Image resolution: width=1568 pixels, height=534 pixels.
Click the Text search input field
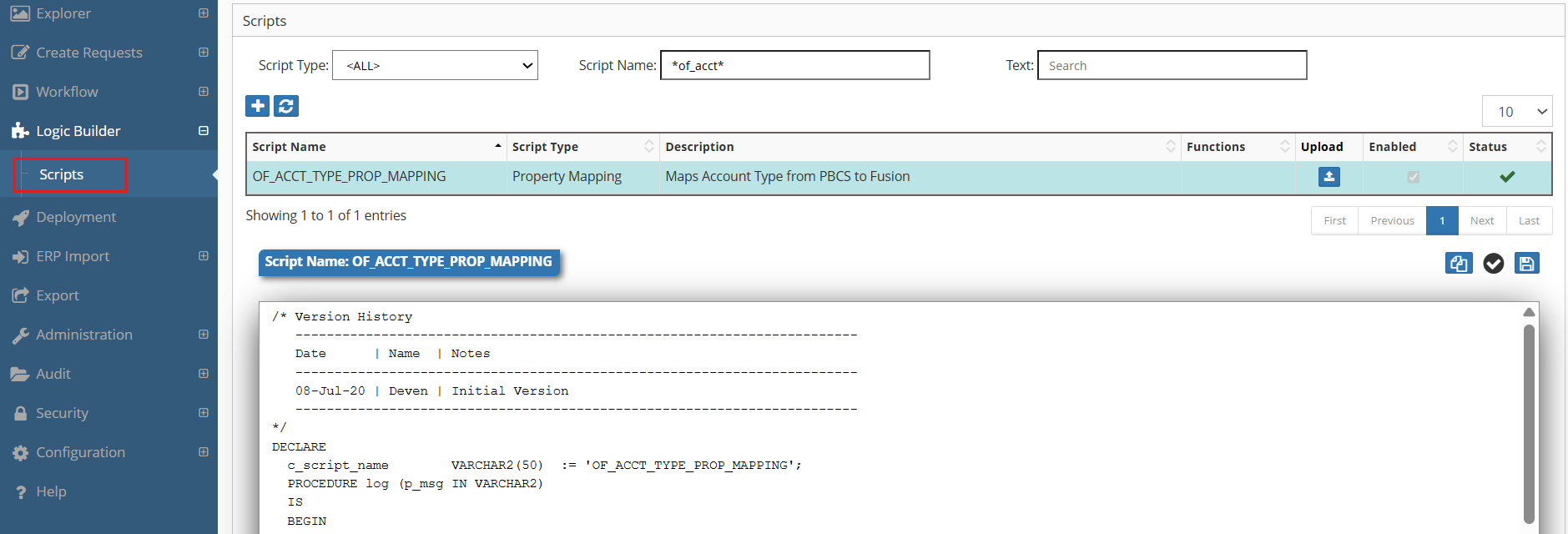point(1172,65)
